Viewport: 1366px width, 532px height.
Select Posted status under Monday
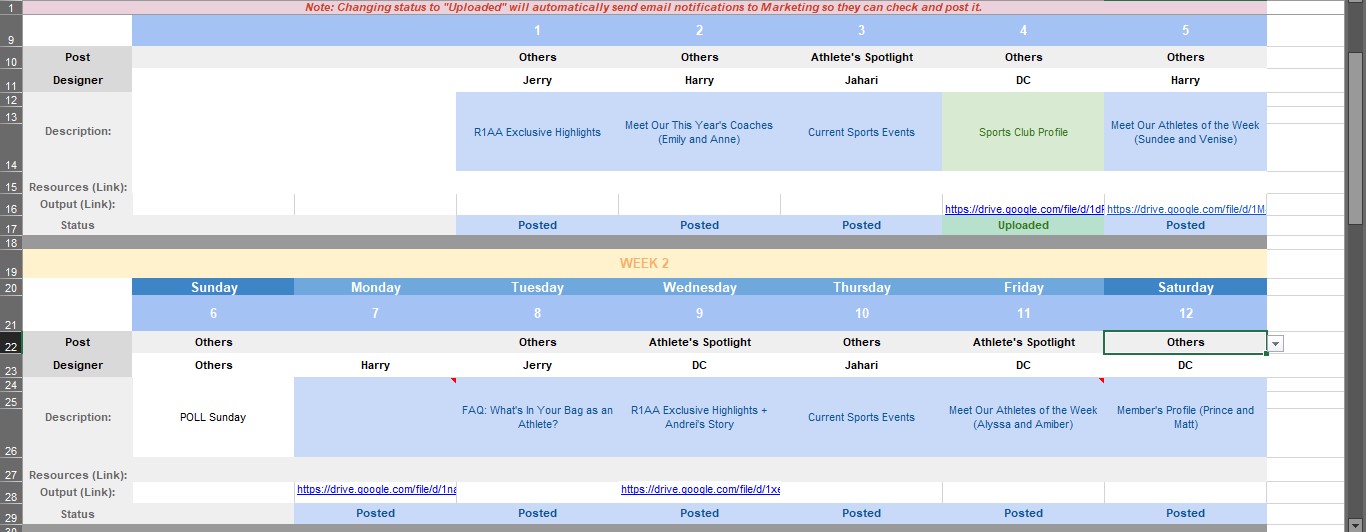point(376,513)
